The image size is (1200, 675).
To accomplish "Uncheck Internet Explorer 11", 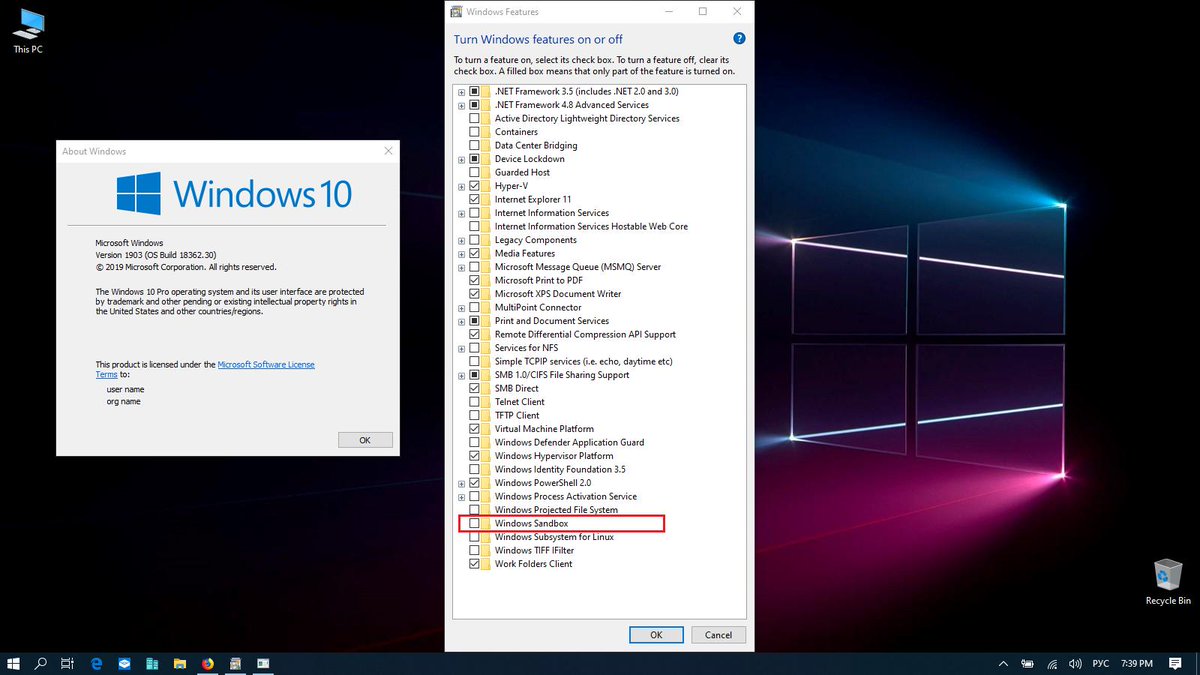I will click(x=475, y=199).
